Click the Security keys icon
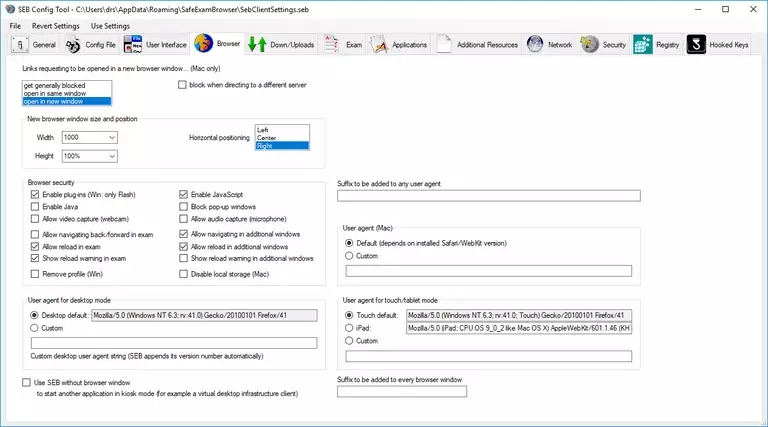 (x=589, y=45)
